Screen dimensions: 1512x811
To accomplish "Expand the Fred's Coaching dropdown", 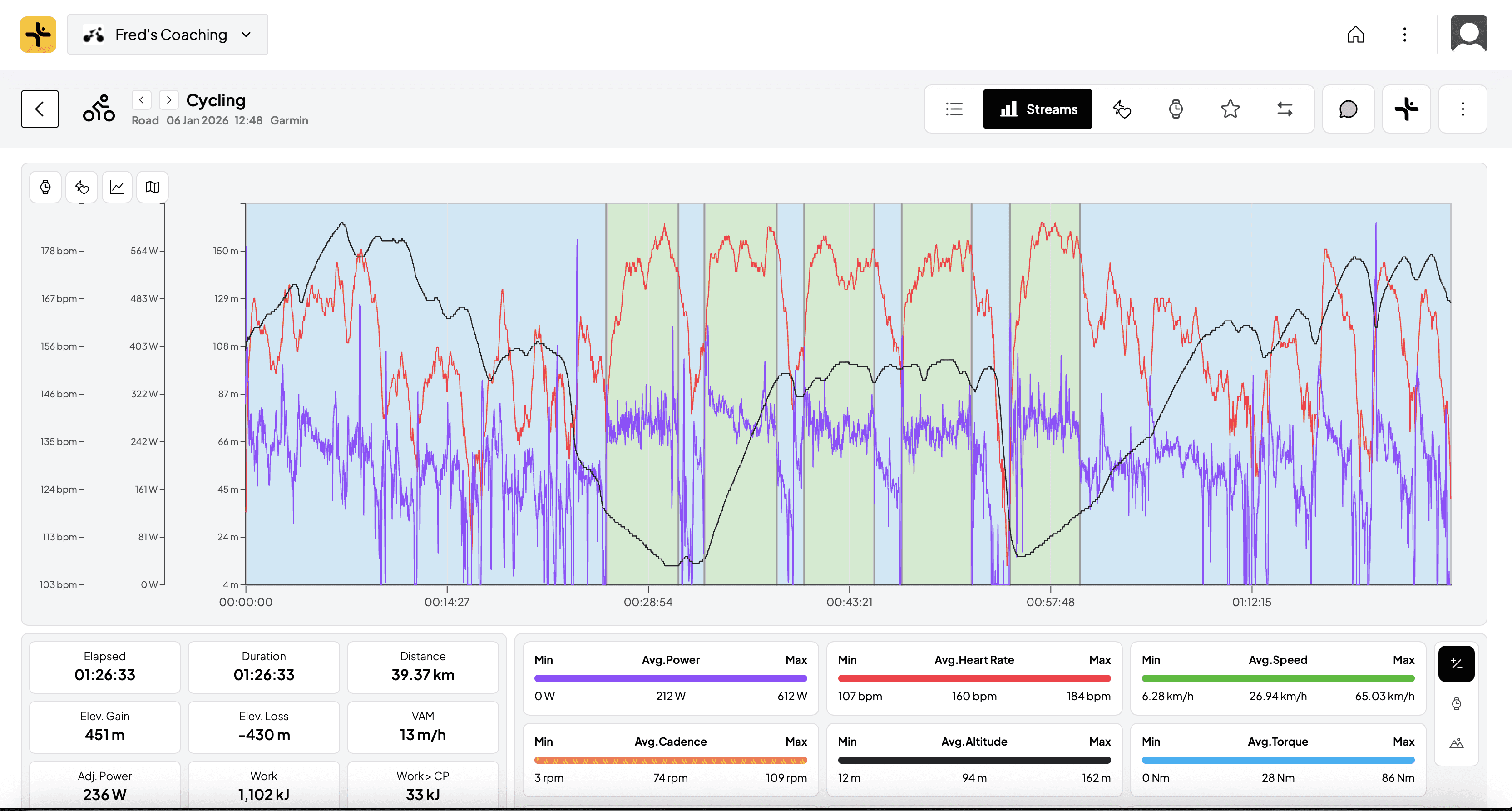I will [x=168, y=35].
